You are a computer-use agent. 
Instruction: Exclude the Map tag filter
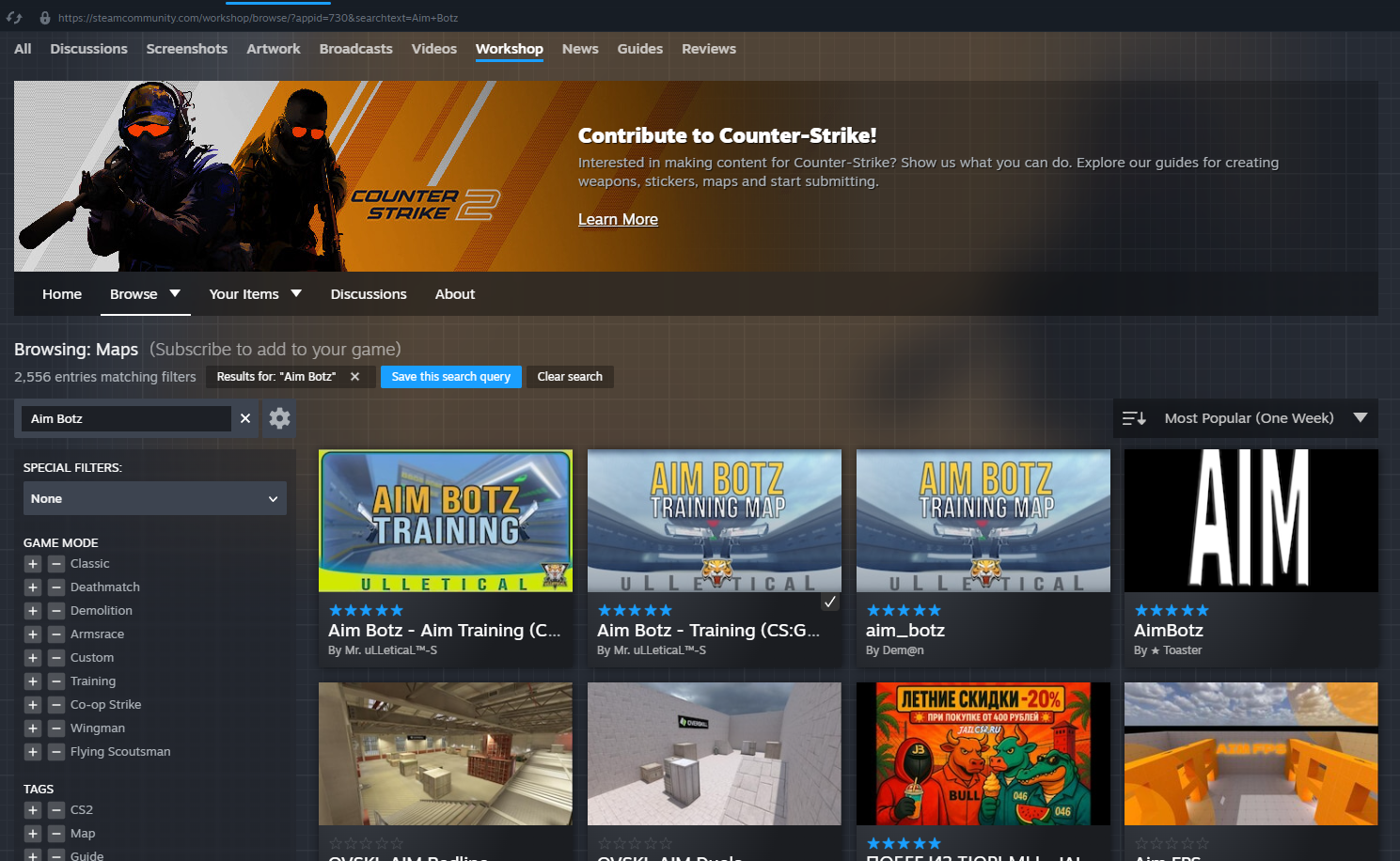pyautogui.click(x=56, y=834)
